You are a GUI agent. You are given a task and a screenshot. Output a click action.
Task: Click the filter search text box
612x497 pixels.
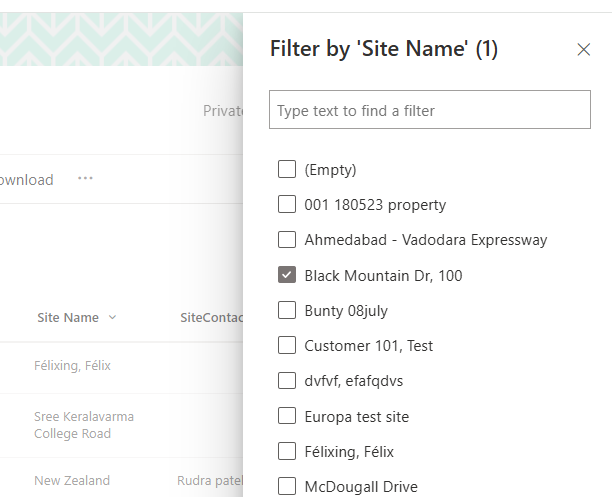[430, 110]
